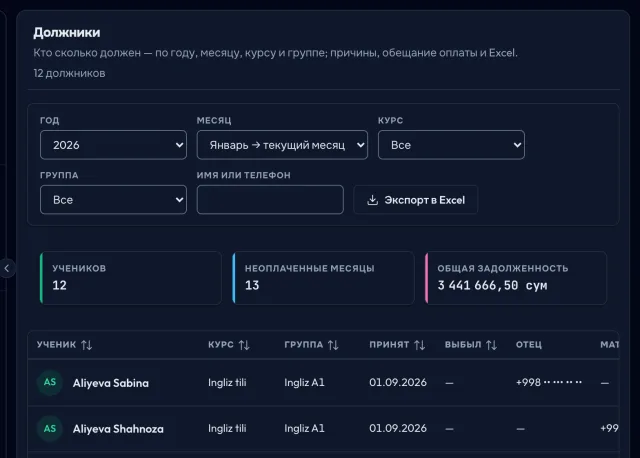
Task: Collapse sidebar with left chevron
Action: (x=7, y=268)
